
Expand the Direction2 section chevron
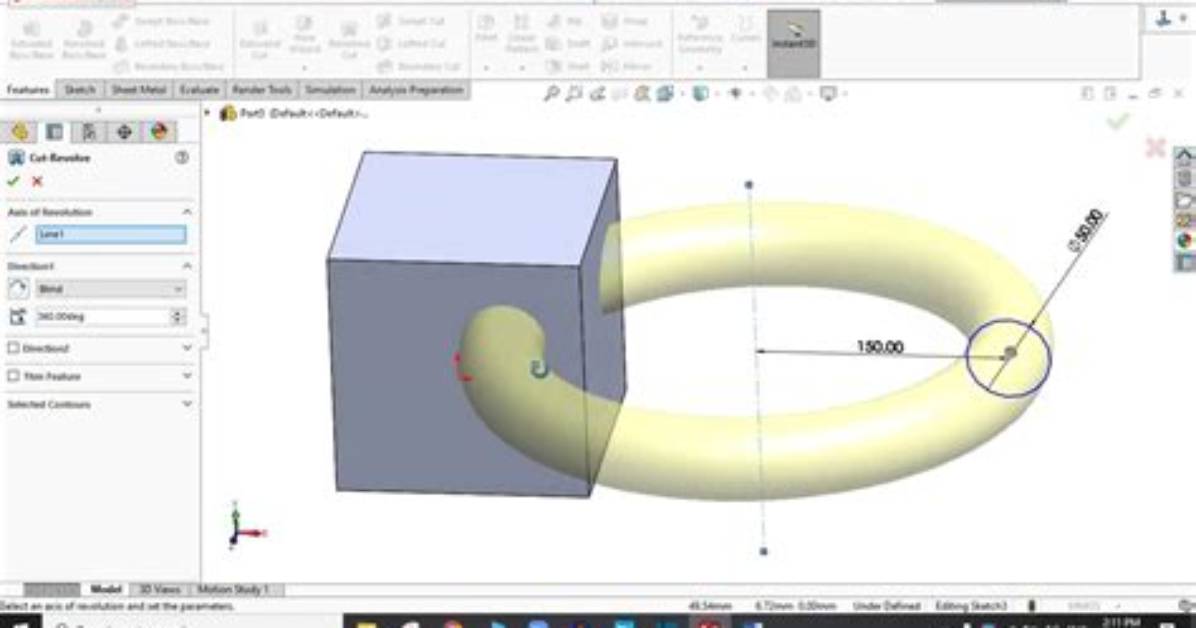pos(187,348)
